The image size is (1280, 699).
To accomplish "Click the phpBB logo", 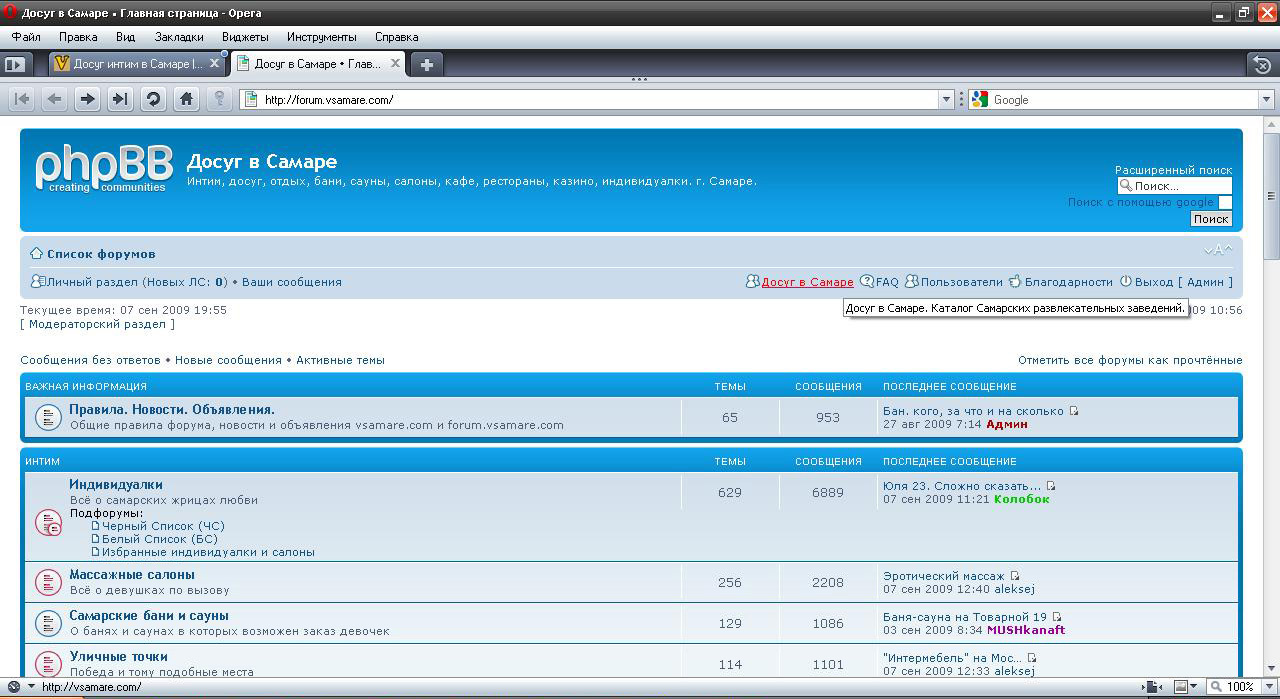I will pyautogui.click(x=102, y=168).
